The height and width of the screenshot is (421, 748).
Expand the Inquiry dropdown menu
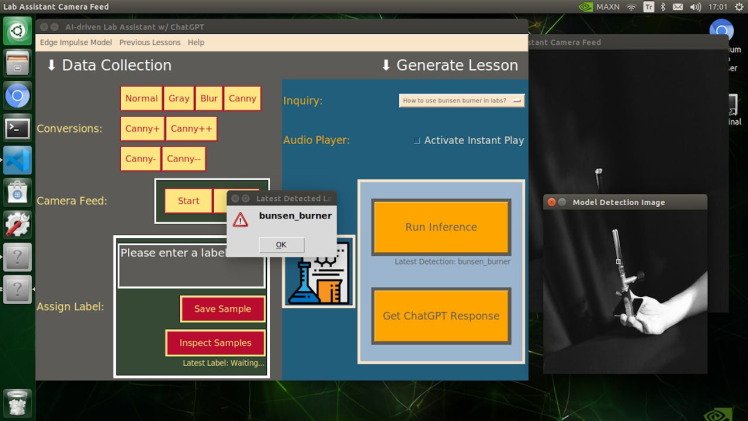[461, 101]
